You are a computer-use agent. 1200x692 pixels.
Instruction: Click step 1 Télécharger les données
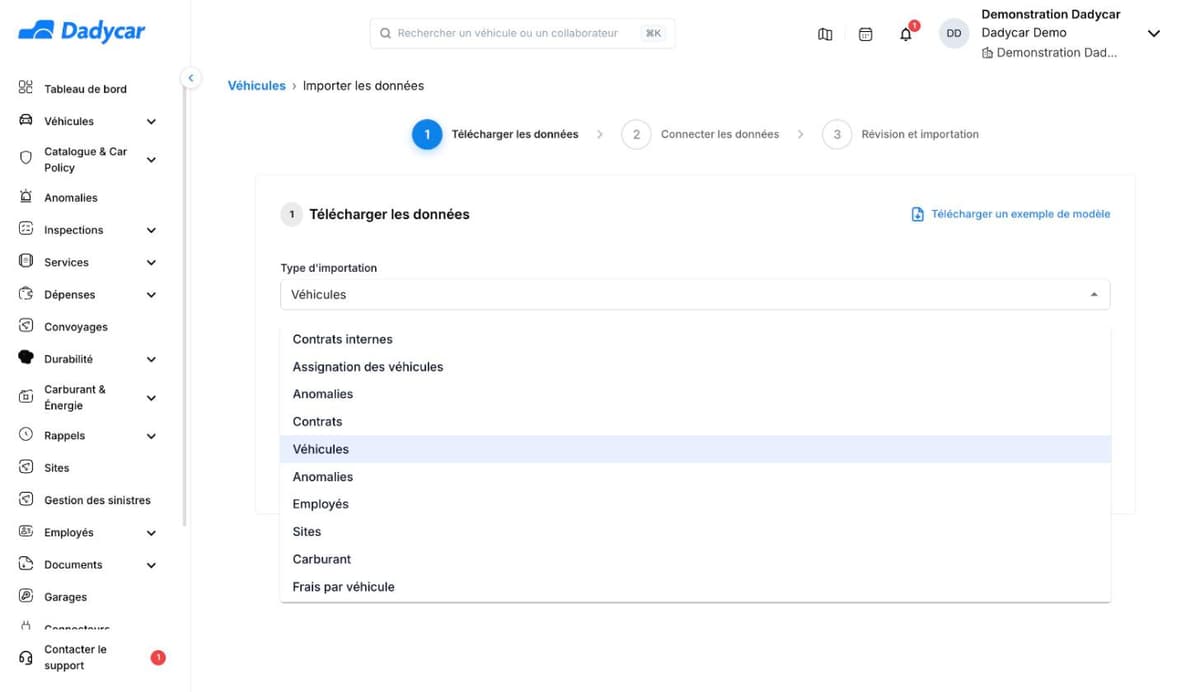496,134
